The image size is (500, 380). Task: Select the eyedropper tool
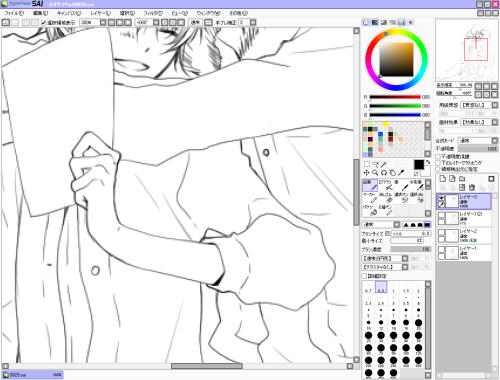point(401,173)
